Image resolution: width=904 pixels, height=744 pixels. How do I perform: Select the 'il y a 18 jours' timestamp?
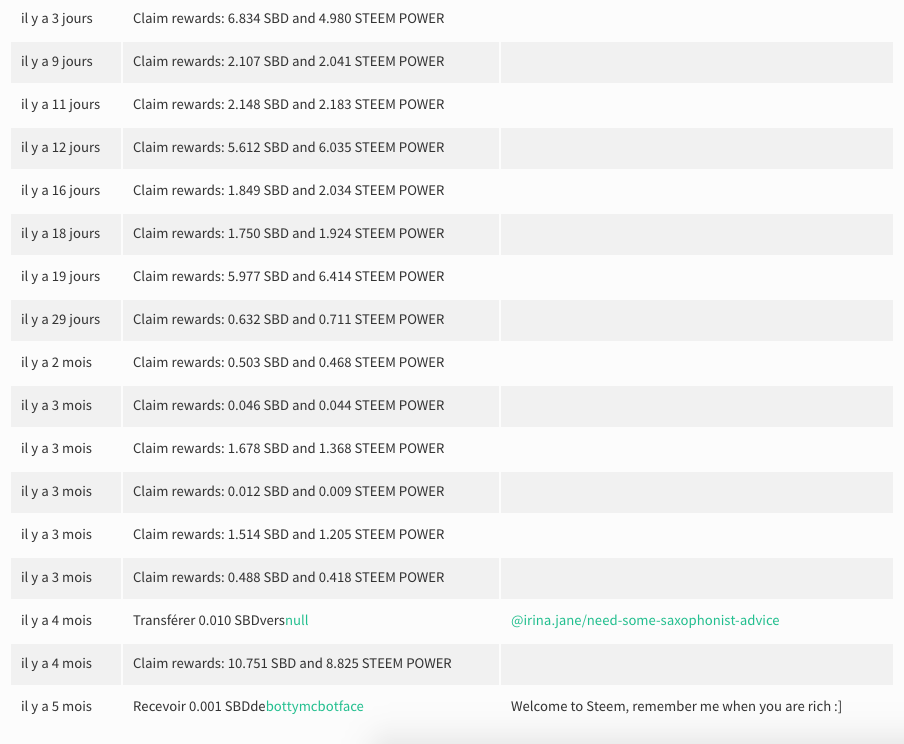[x=61, y=234]
